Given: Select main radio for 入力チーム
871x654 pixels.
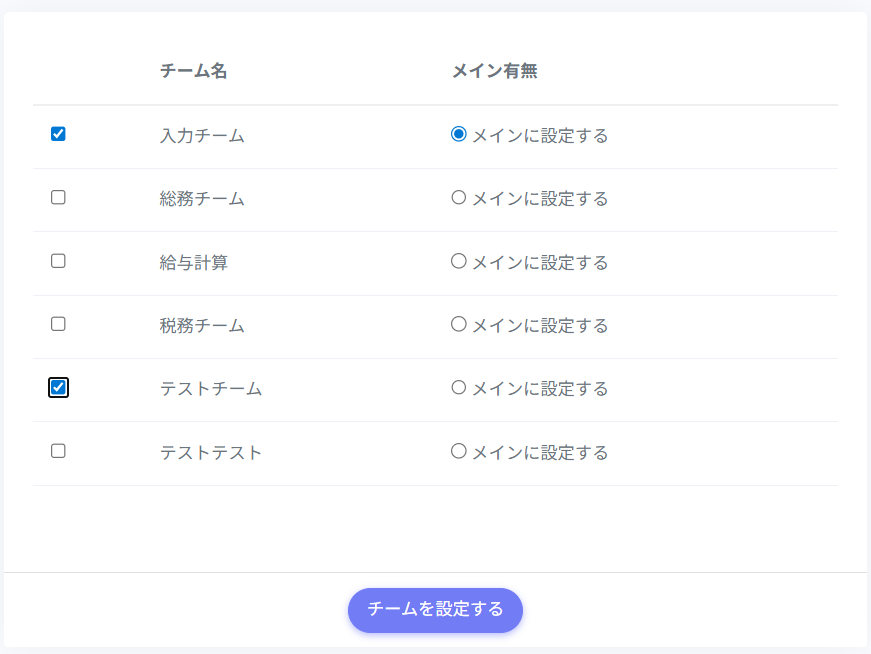Looking at the screenshot, I should pos(459,134).
